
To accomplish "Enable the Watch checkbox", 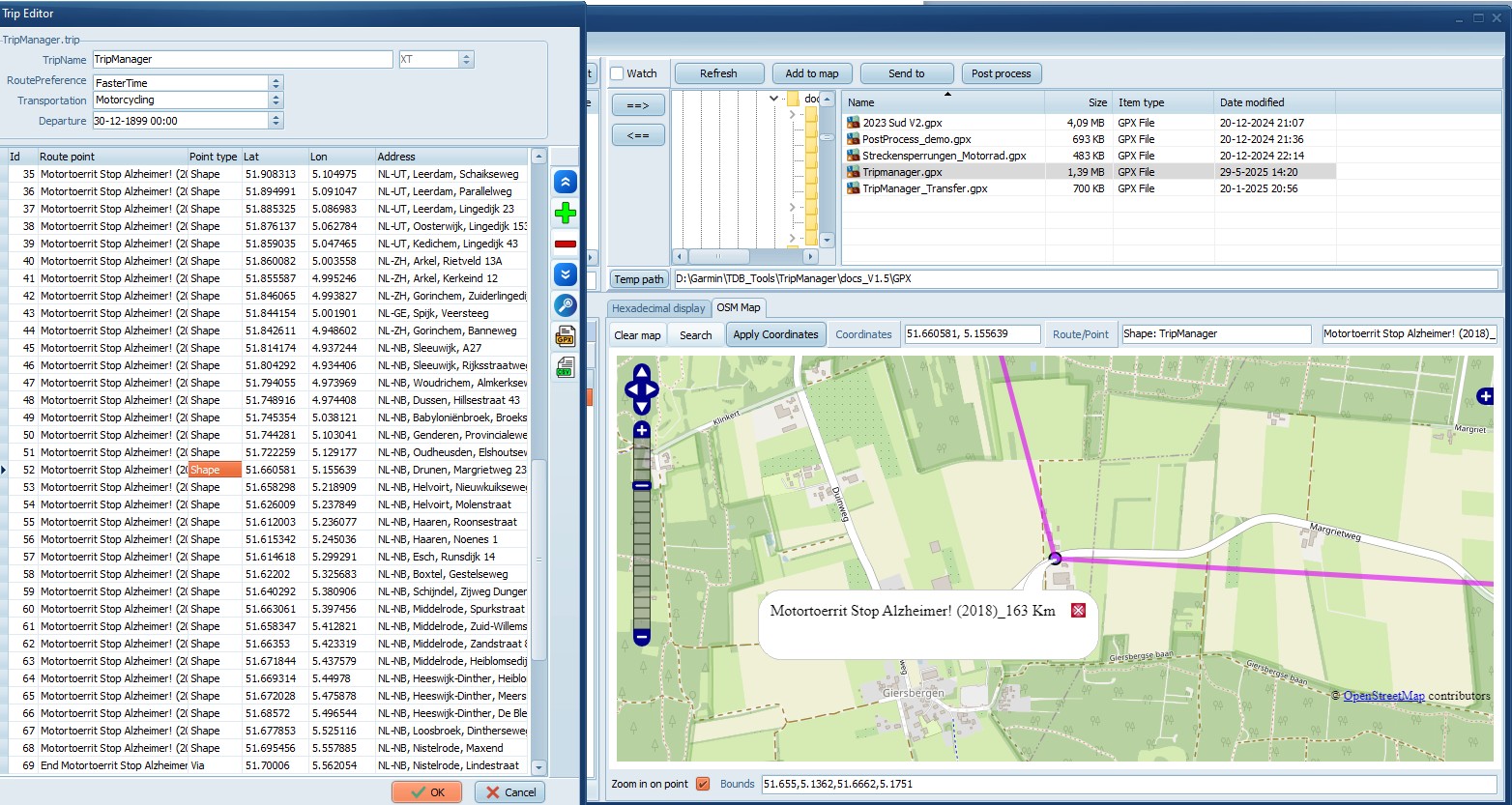I will click(x=617, y=73).
